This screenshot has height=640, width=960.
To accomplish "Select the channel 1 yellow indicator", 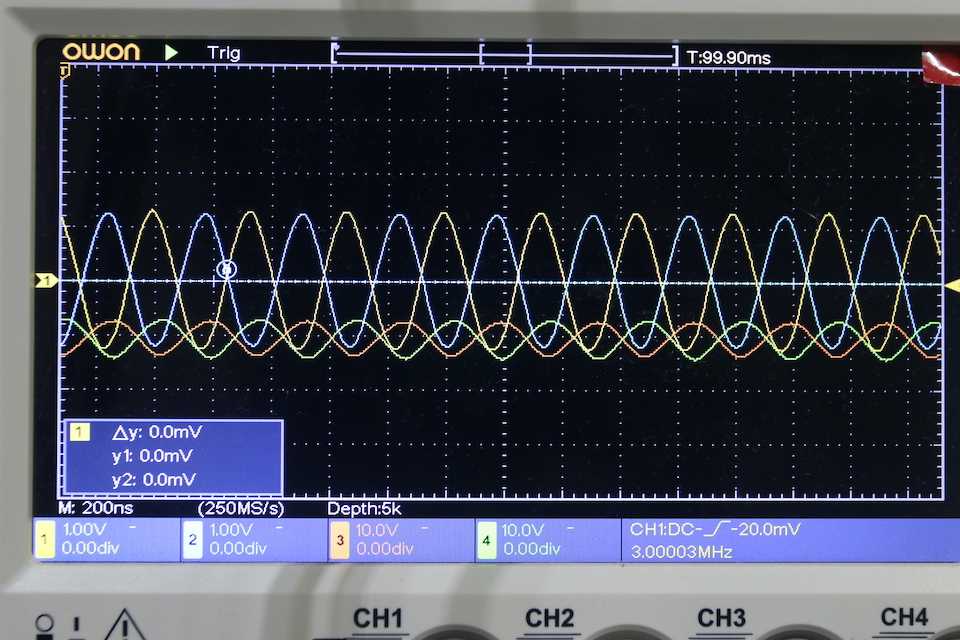I will pyautogui.click(x=45, y=540).
